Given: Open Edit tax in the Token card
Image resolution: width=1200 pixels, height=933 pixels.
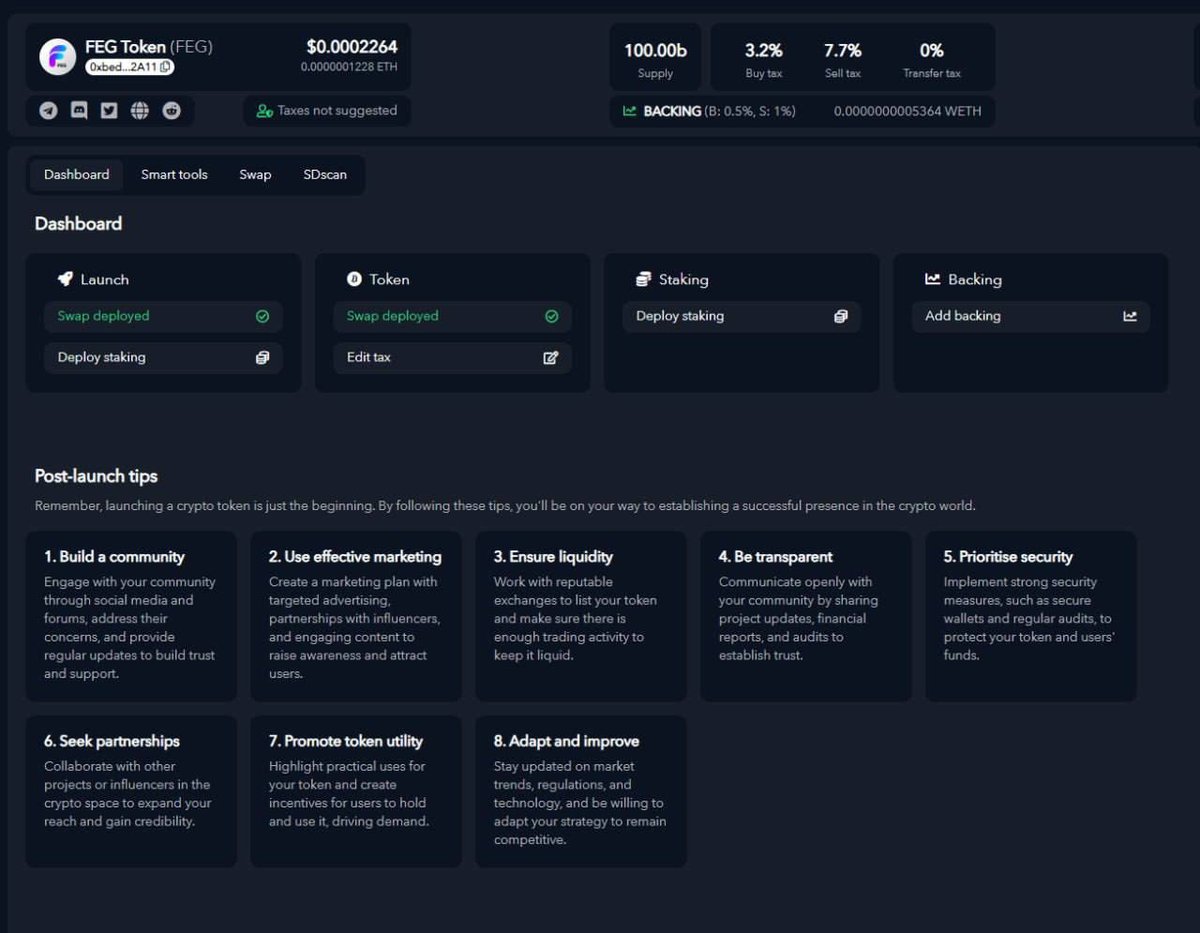Looking at the screenshot, I should [452, 357].
